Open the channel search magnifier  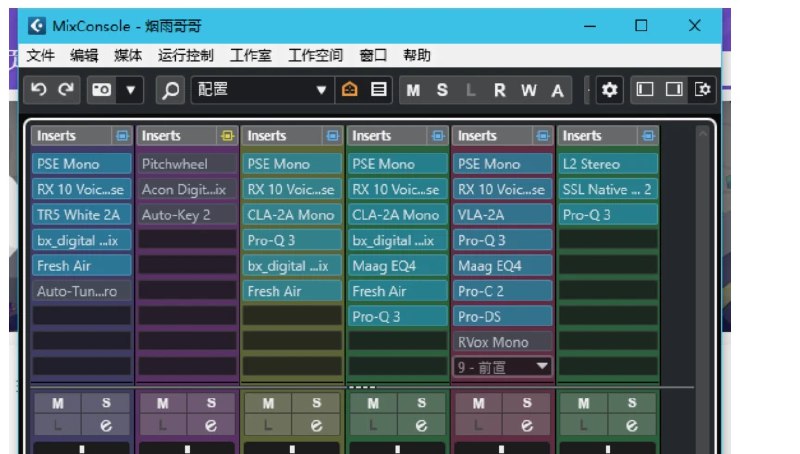pyautogui.click(x=170, y=90)
